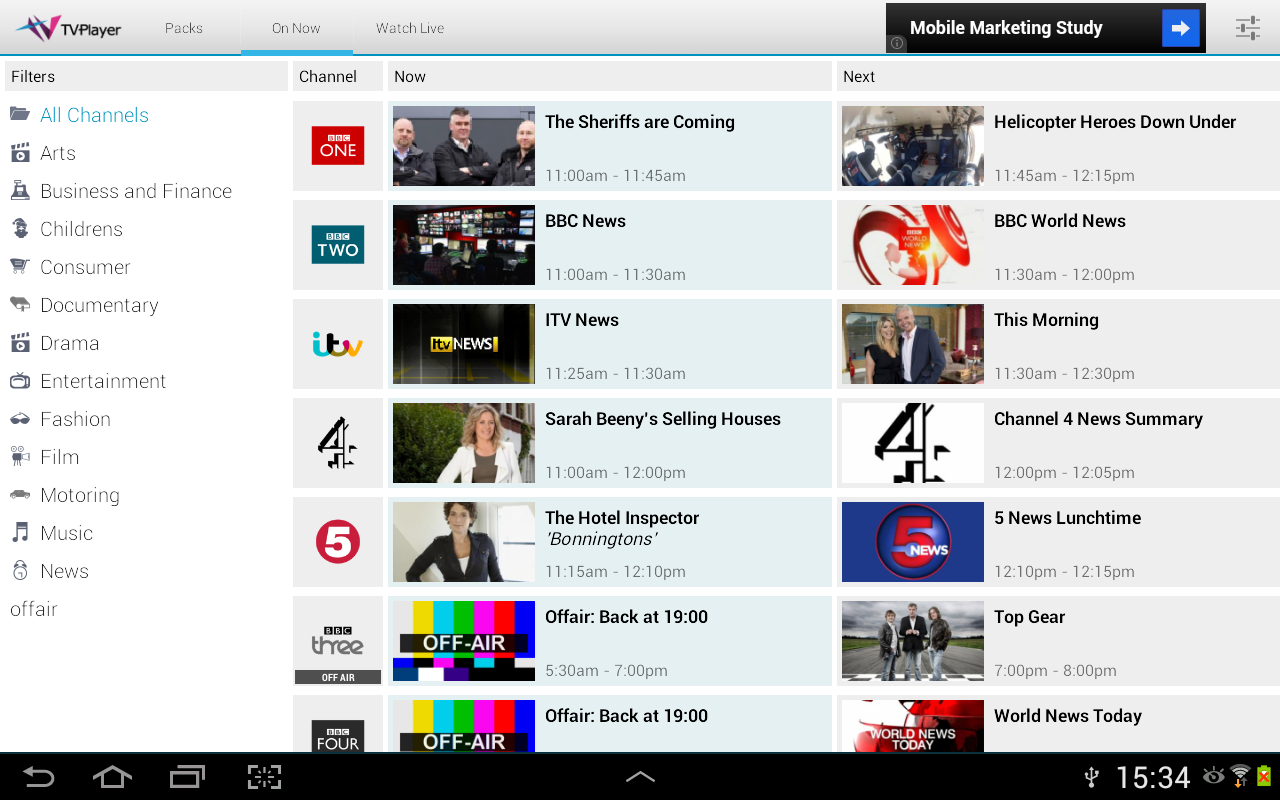Image resolution: width=1280 pixels, height=800 pixels.
Task: Select the Arts category clapperboard icon
Action: tap(20, 152)
